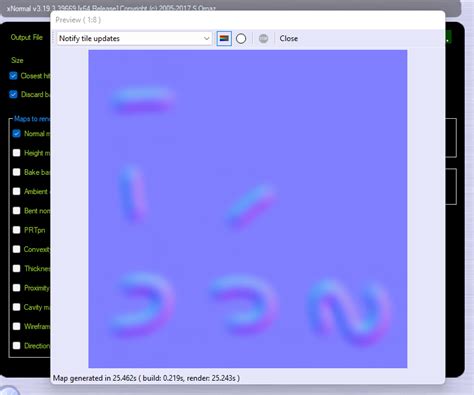The height and width of the screenshot is (395, 474).
Task: Close the Preview window
Action: [x=289, y=39]
